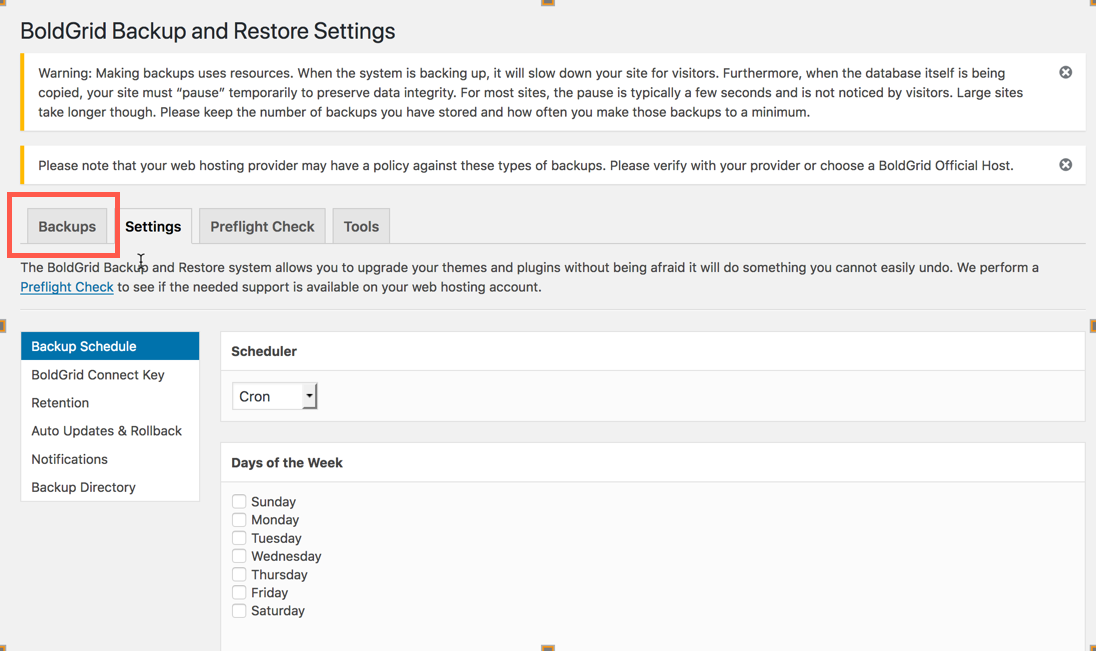Enable the Sunday backup checkbox
This screenshot has height=651, width=1096.
pos(239,501)
